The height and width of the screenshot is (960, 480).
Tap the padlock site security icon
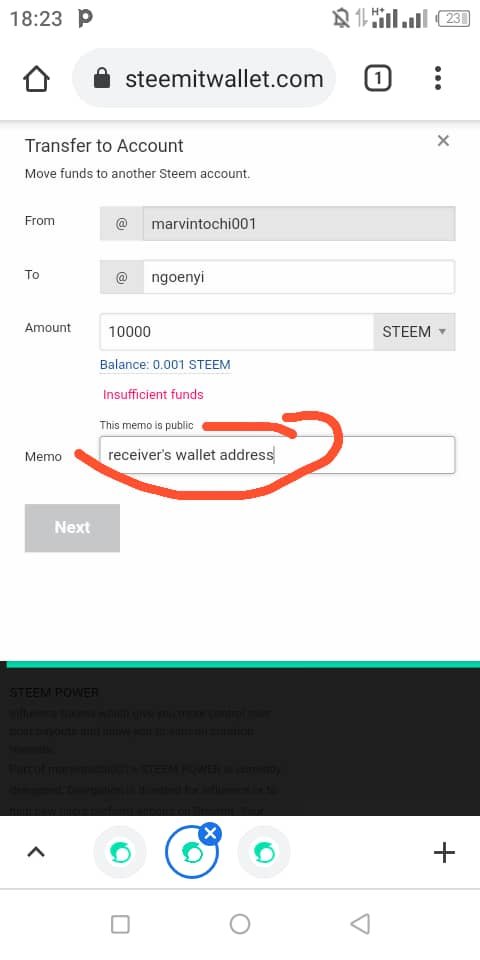pyautogui.click(x=102, y=79)
